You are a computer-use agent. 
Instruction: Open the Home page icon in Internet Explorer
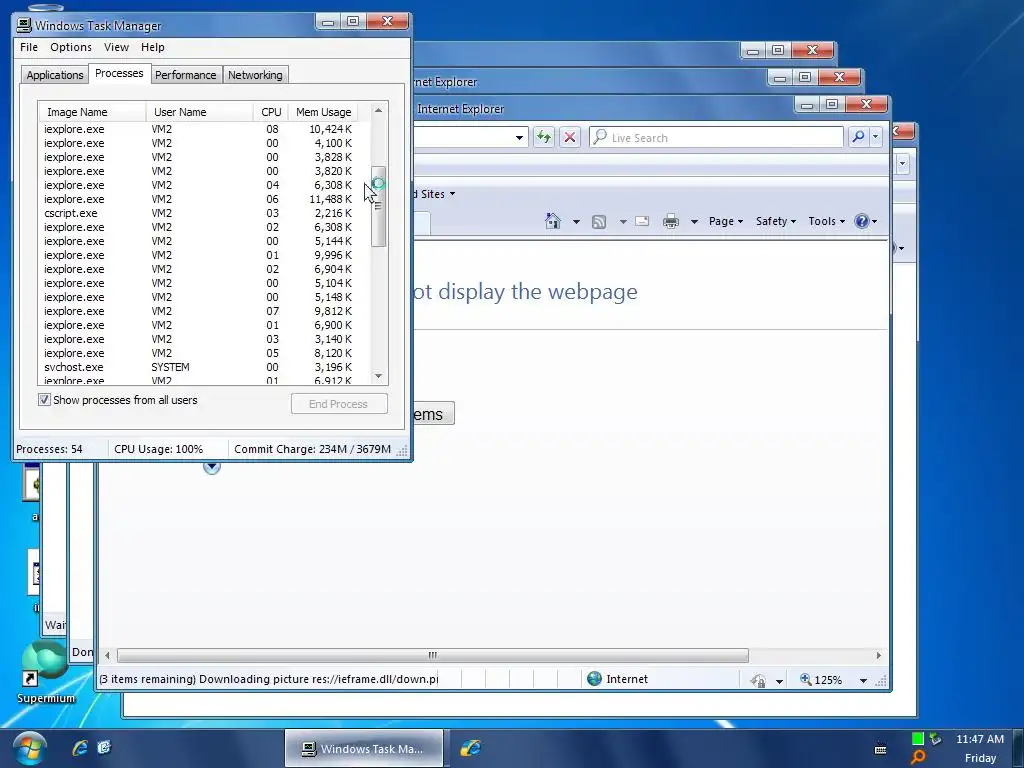click(553, 221)
